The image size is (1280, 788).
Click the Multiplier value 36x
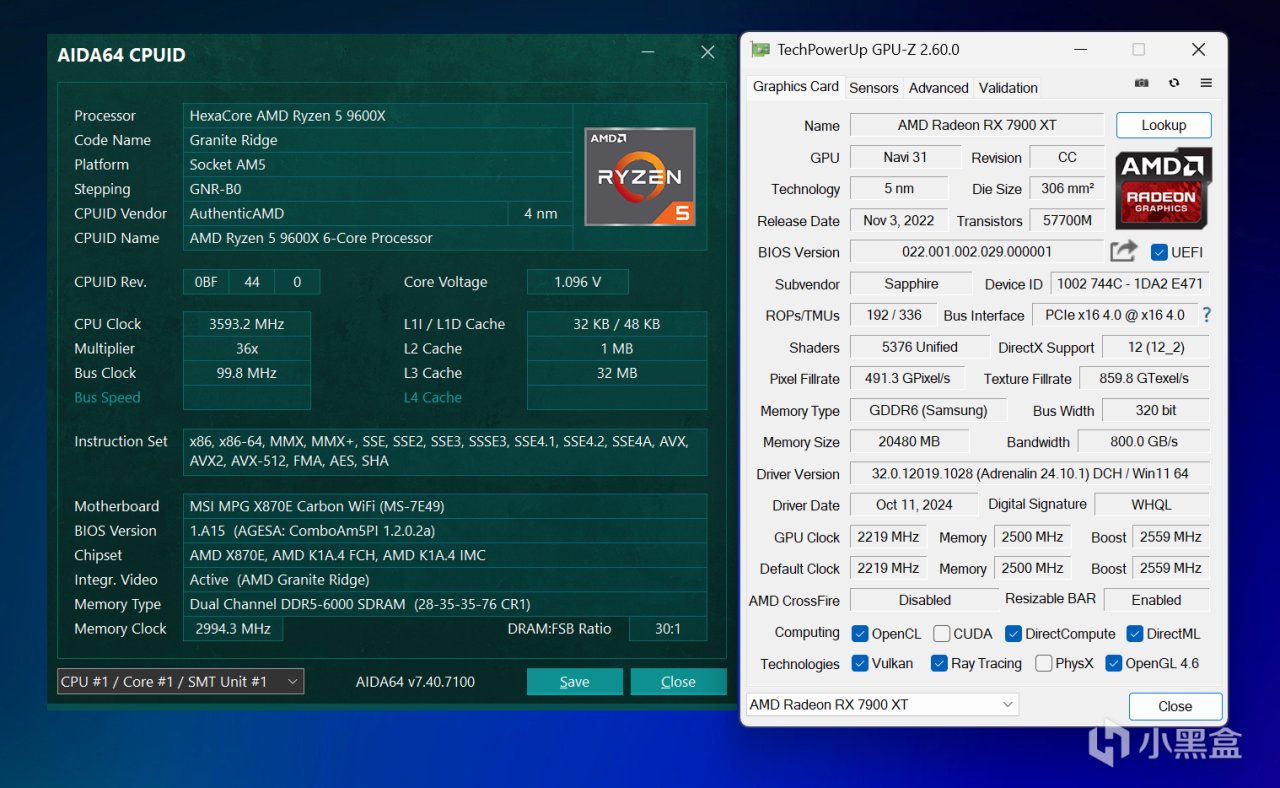[x=247, y=348]
